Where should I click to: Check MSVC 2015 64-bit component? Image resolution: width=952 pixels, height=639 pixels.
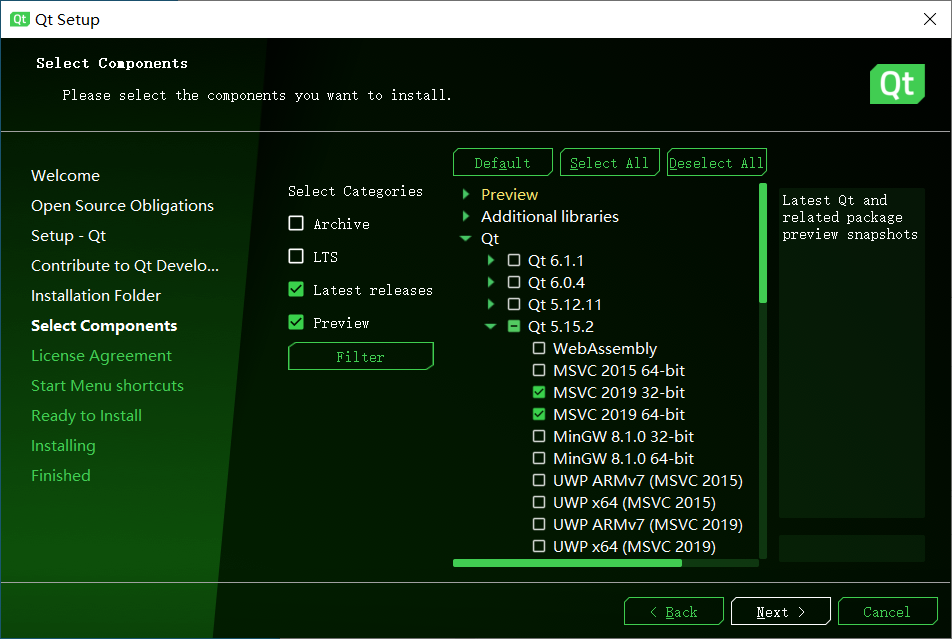(x=539, y=371)
